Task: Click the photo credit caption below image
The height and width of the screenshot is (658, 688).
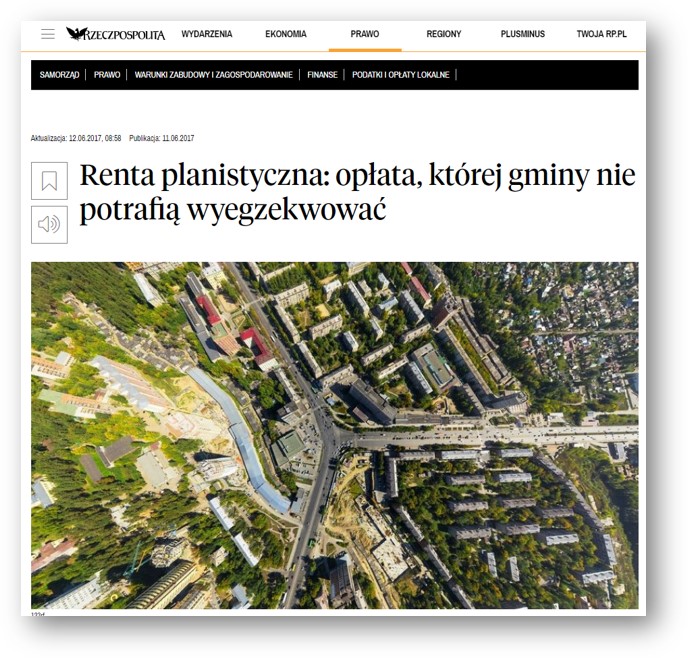Action: [38, 614]
